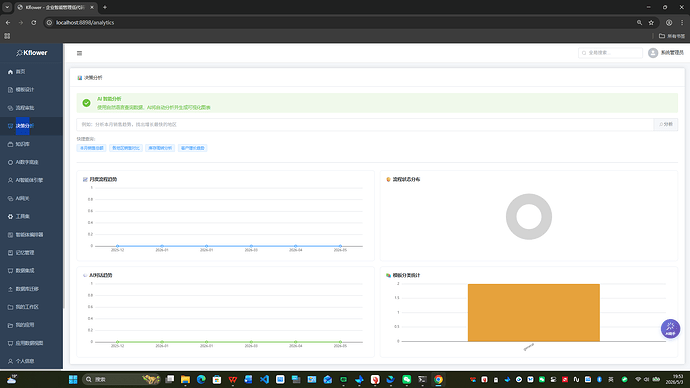The width and height of the screenshot is (690, 388).
Task: Click the AI analysis query input field
Action: point(365,124)
